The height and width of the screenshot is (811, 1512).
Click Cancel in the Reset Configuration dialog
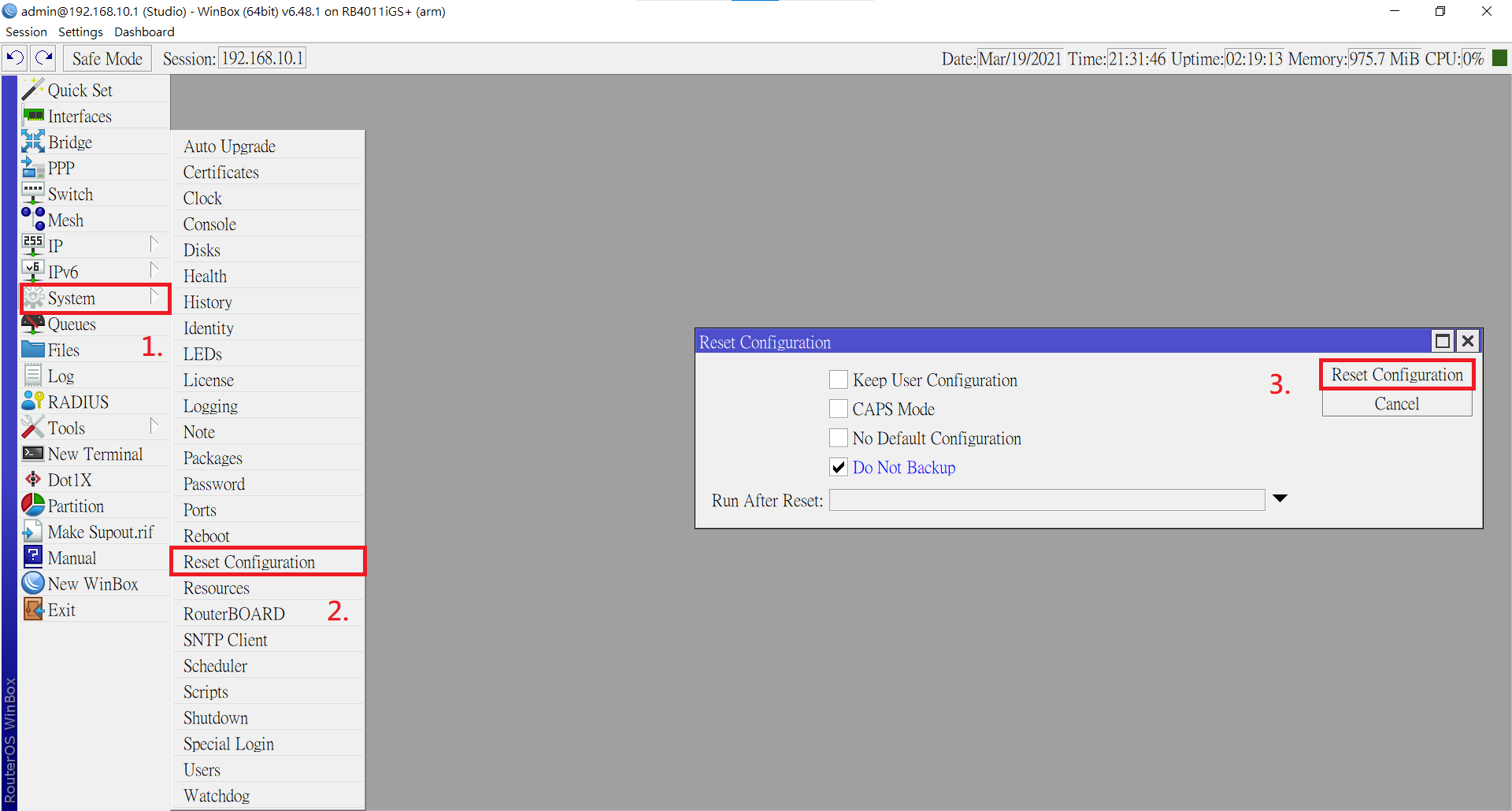point(1396,404)
